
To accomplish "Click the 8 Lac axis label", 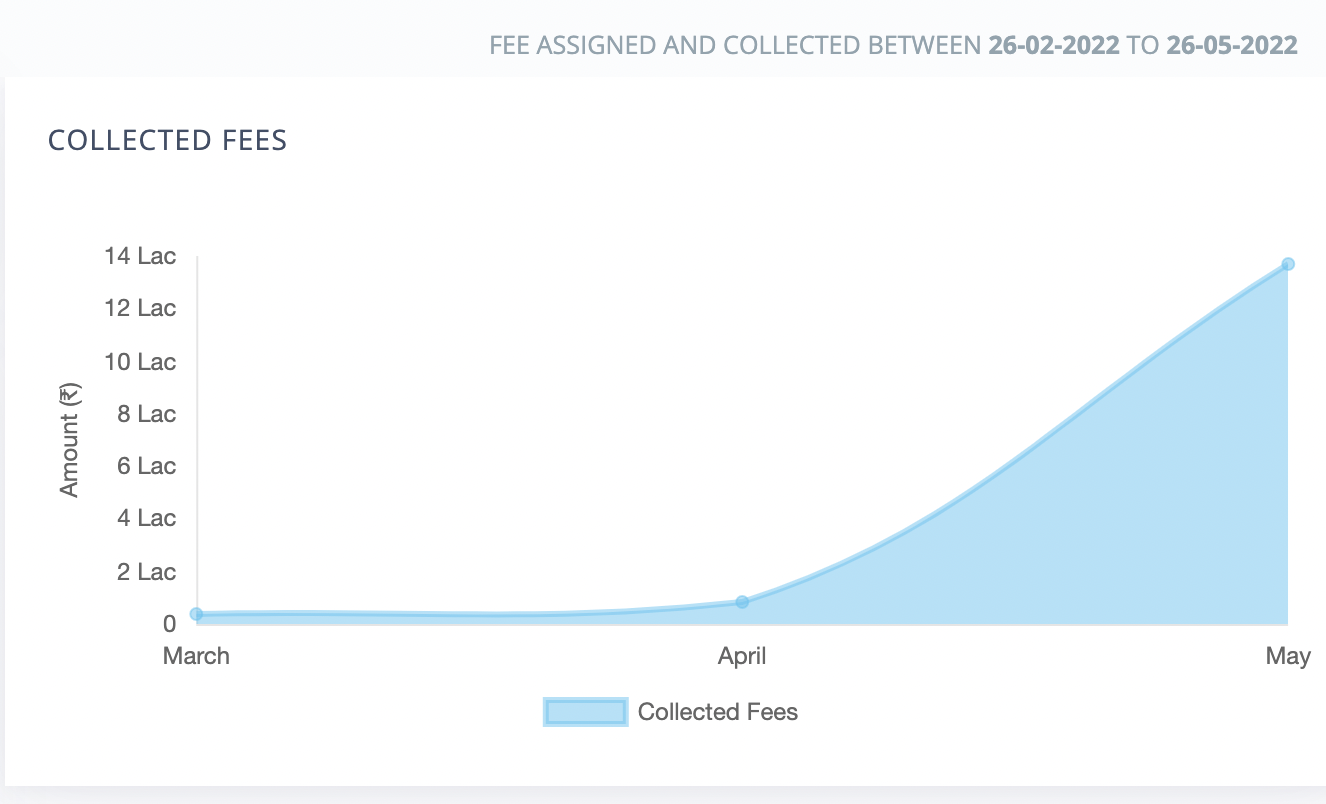I will 146,414.
